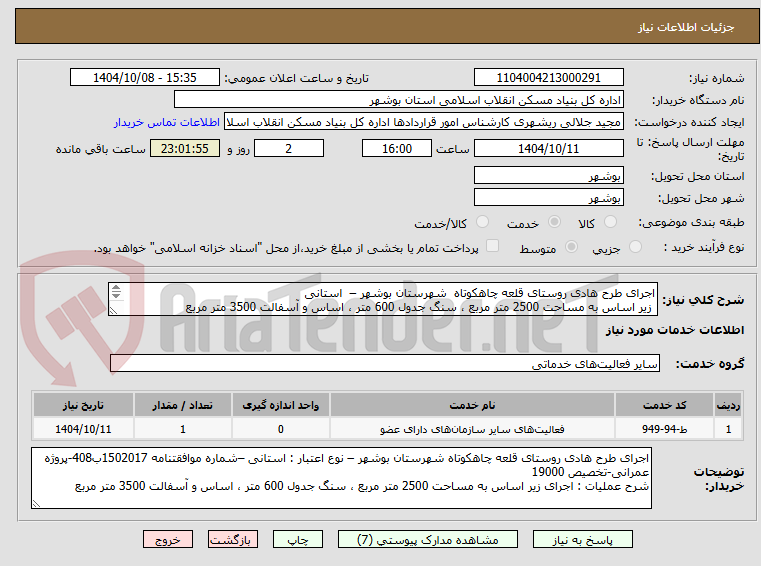Image resolution: width=761 pixels, height=566 pixels.
Task: Click the جزئیات اطلاعات نیاز header title
Action: [x=685, y=27]
